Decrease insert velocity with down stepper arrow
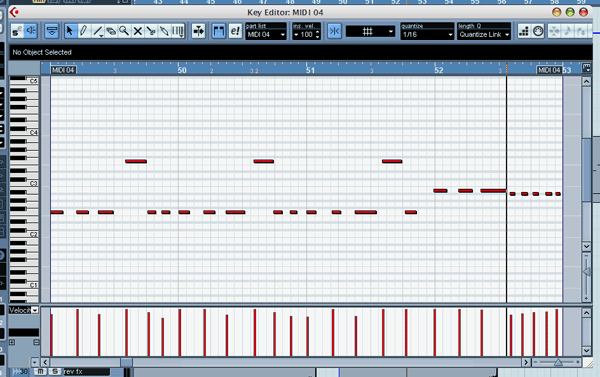Screen dimensions: 600x377 [x=318, y=37]
